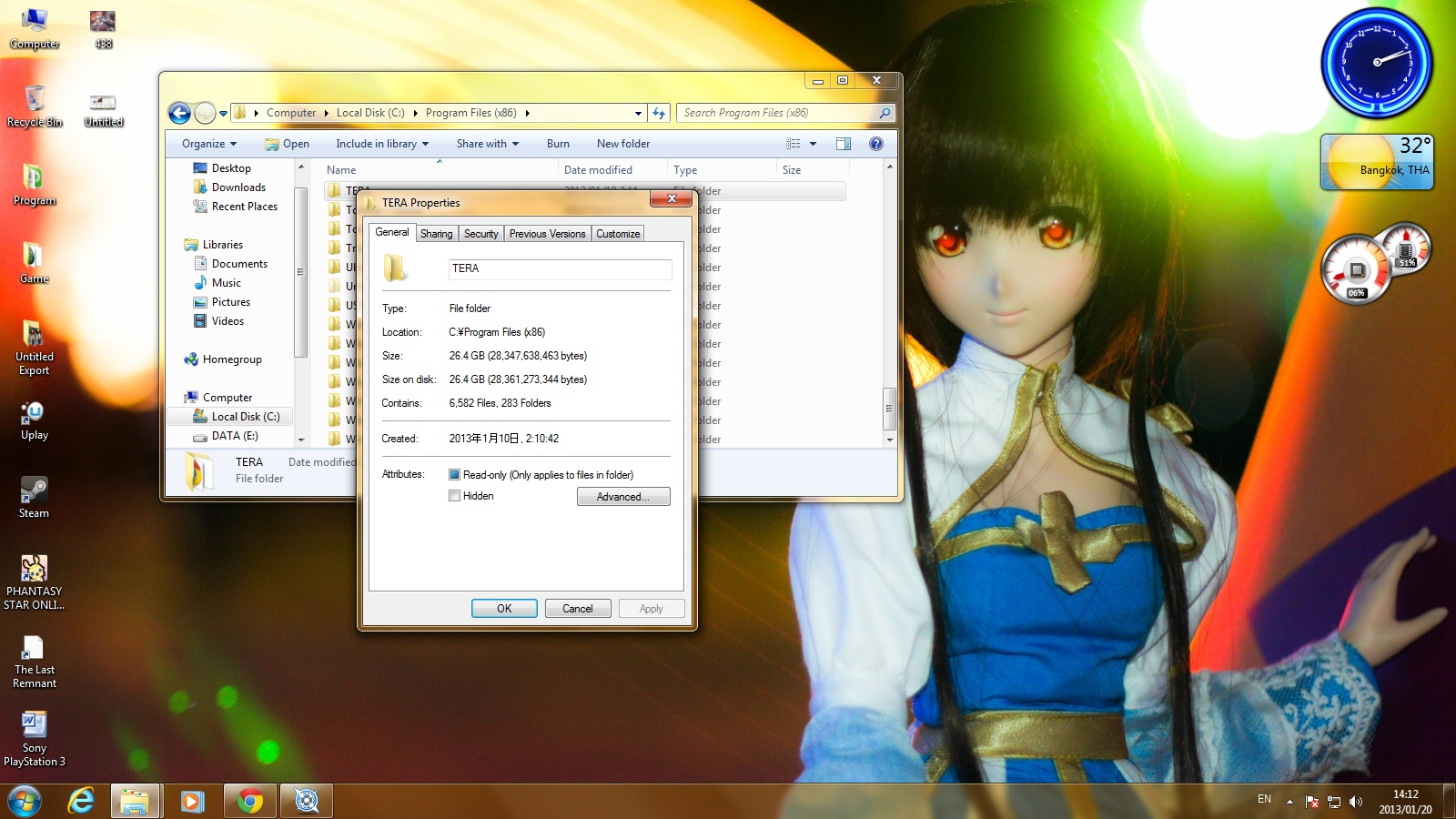Switch to the Security tab
The height and width of the screenshot is (819, 1456).
480,234
